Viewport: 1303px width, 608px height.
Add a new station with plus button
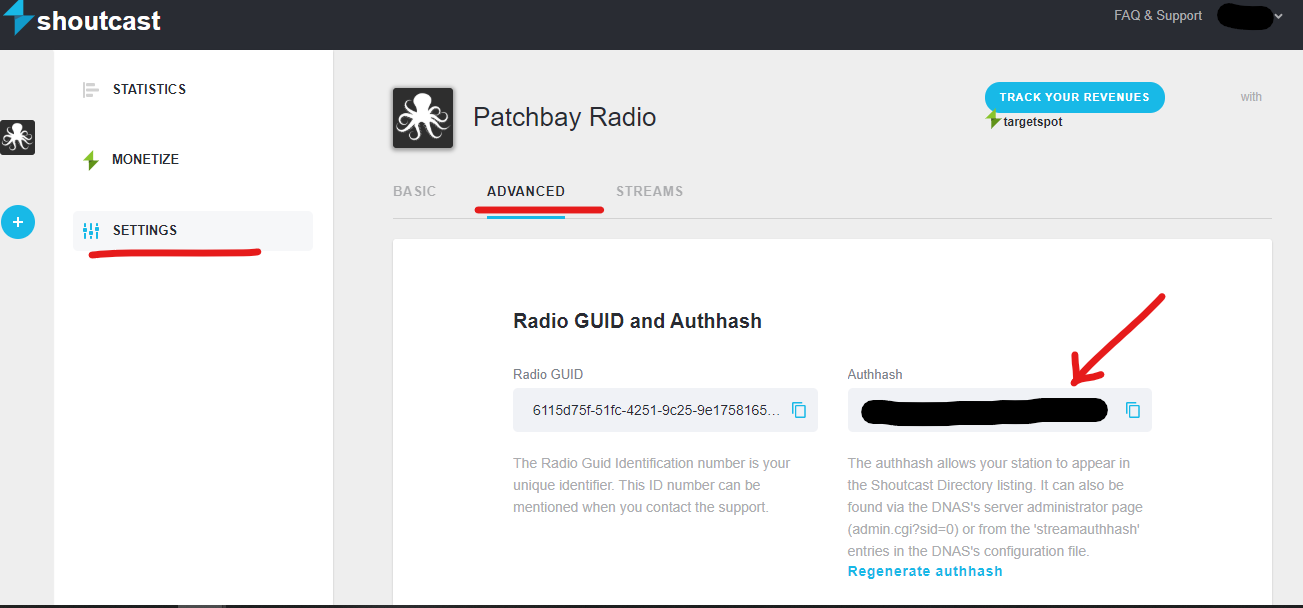coord(18,222)
